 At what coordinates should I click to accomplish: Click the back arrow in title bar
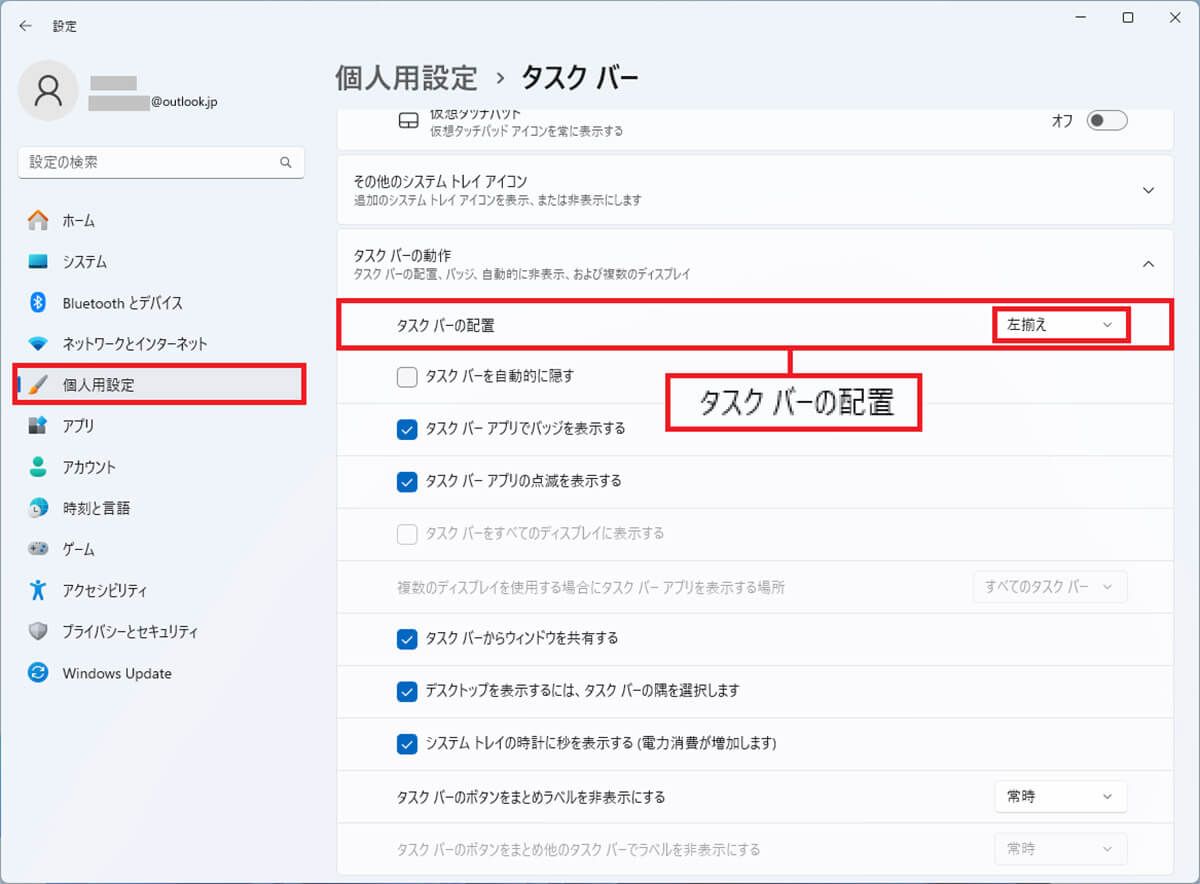pos(25,26)
